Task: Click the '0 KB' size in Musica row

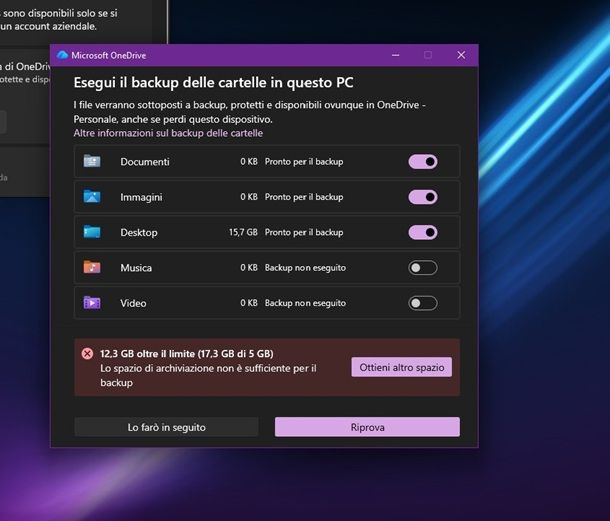Action: click(249, 268)
